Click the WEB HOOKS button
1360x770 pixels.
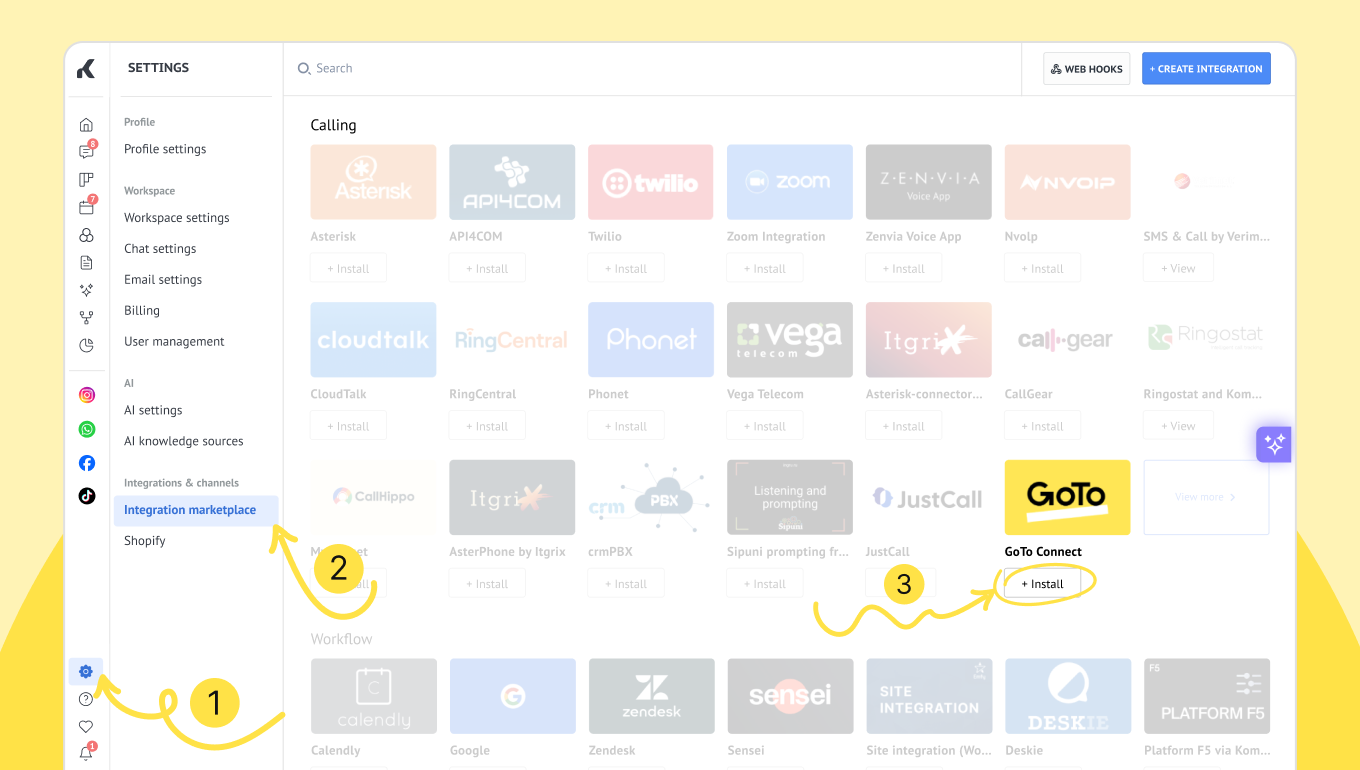(1087, 69)
